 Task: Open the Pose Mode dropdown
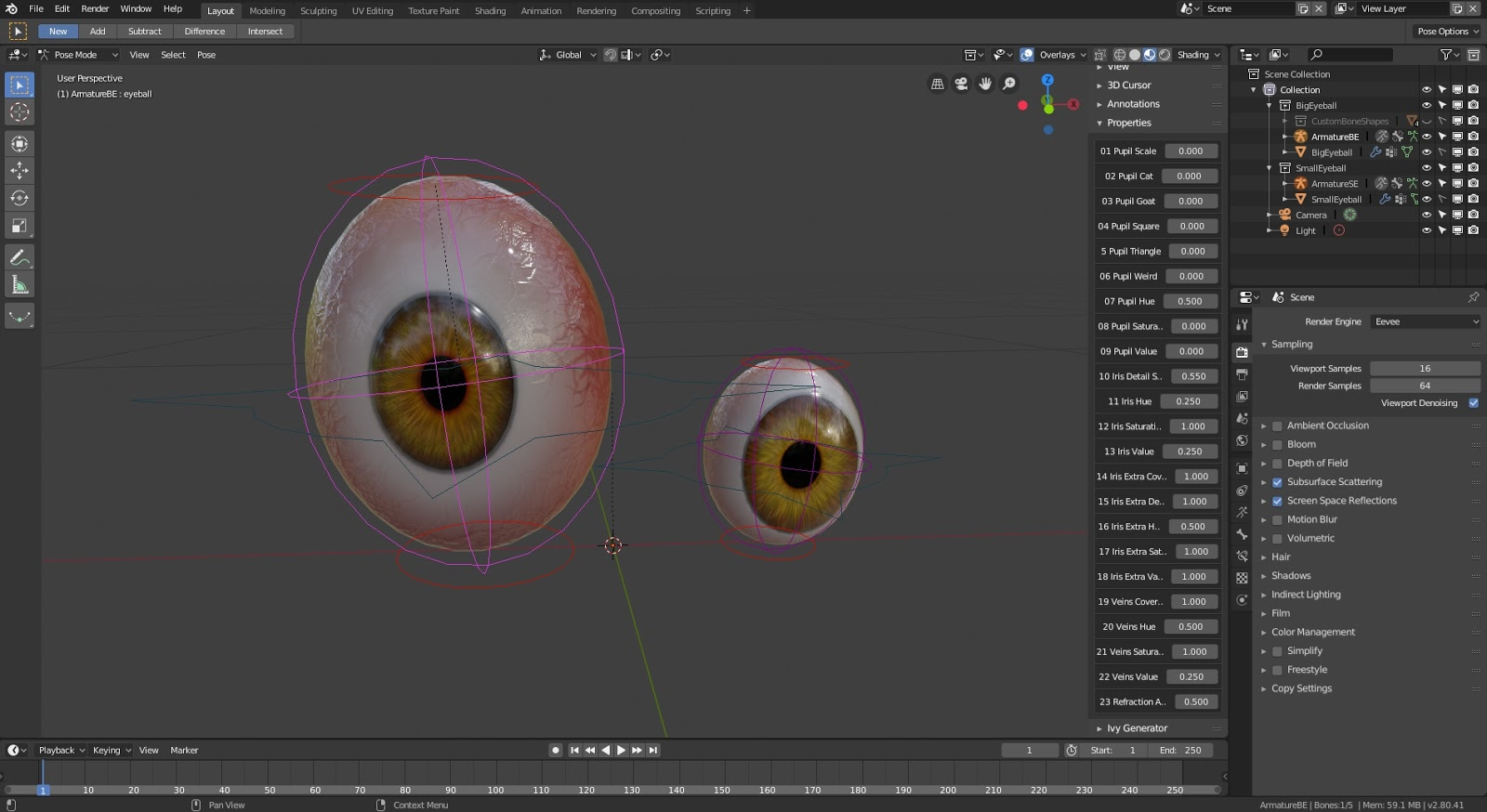coord(78,55)
